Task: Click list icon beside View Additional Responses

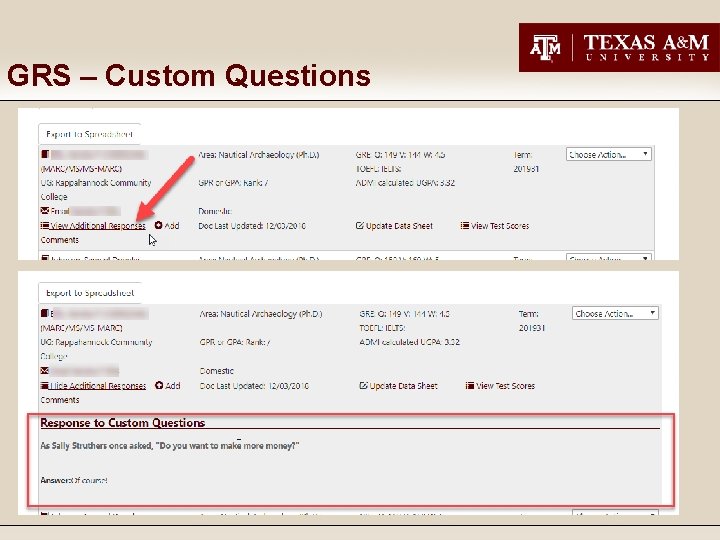Action: tap(45, 225)
